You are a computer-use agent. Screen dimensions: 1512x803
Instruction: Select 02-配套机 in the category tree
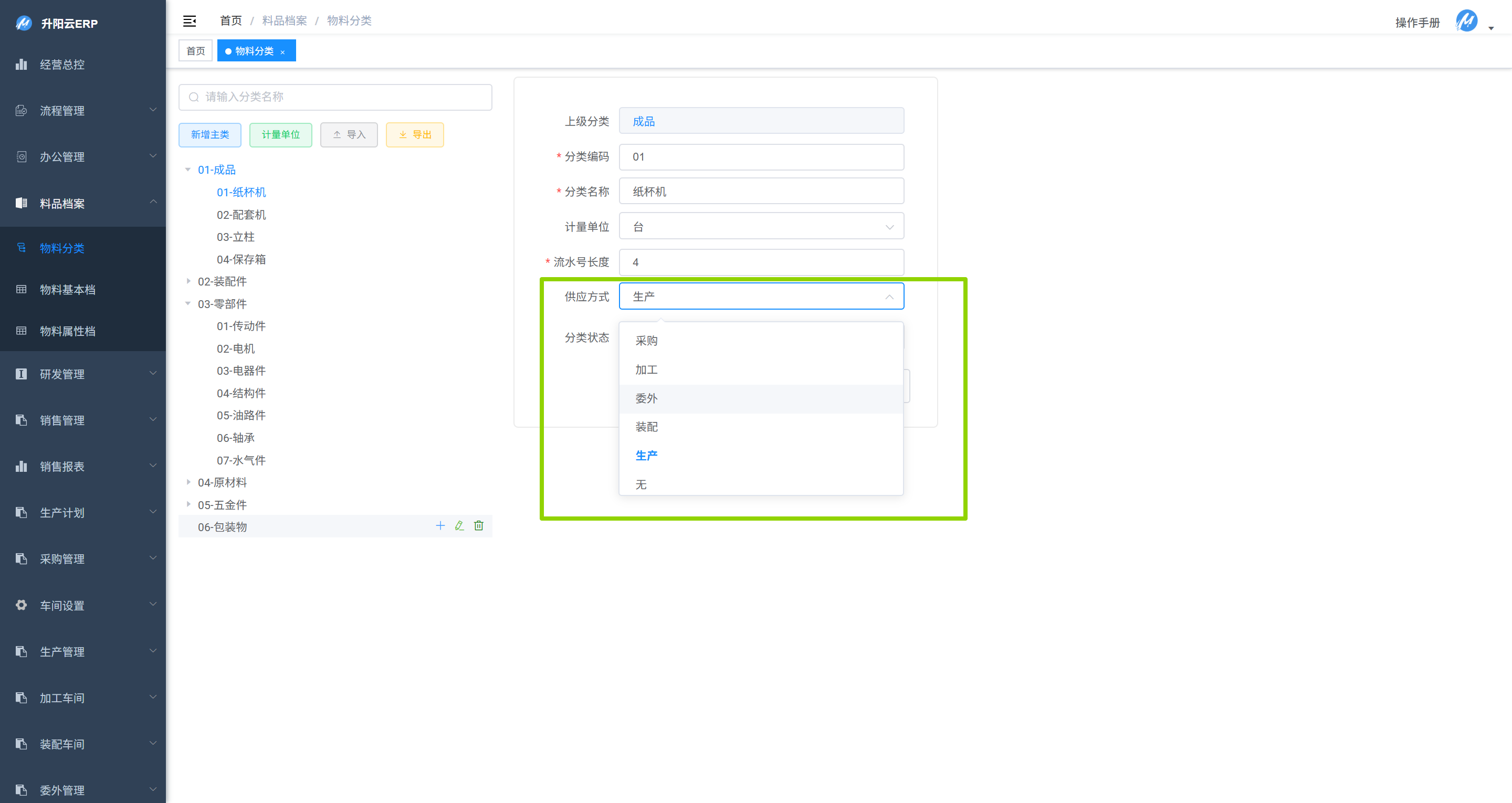click(241, 215)
